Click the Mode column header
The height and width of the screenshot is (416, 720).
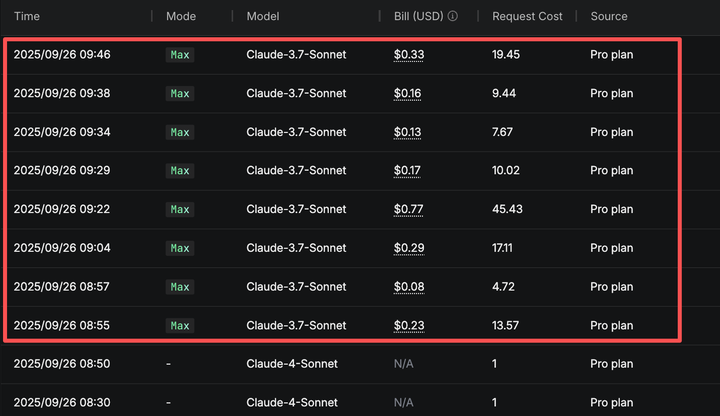(181, 16)
